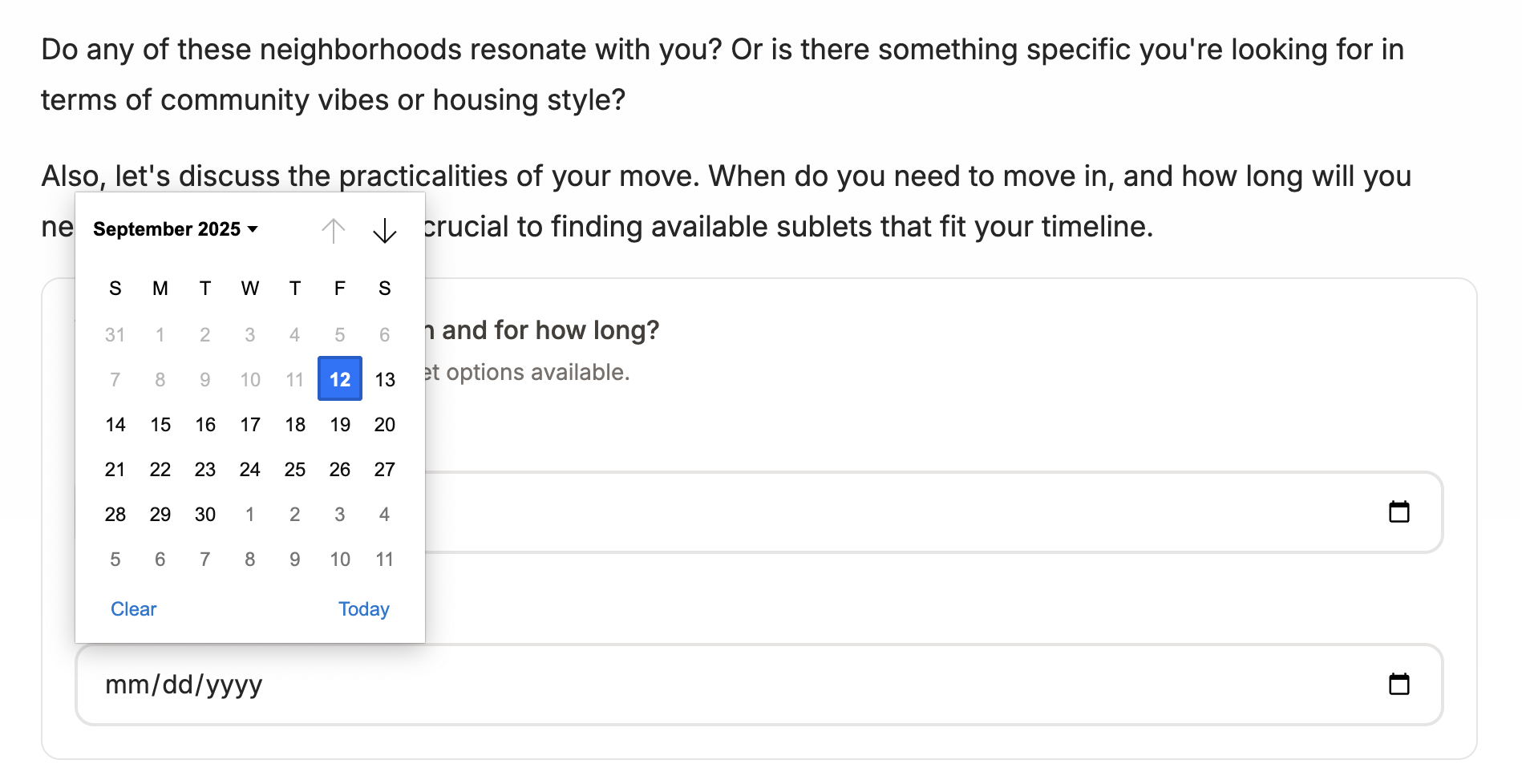The width and height of the screenshot is (1522, 784).
Task: Select September 20 in the calendar
Action: coord(384,424)
